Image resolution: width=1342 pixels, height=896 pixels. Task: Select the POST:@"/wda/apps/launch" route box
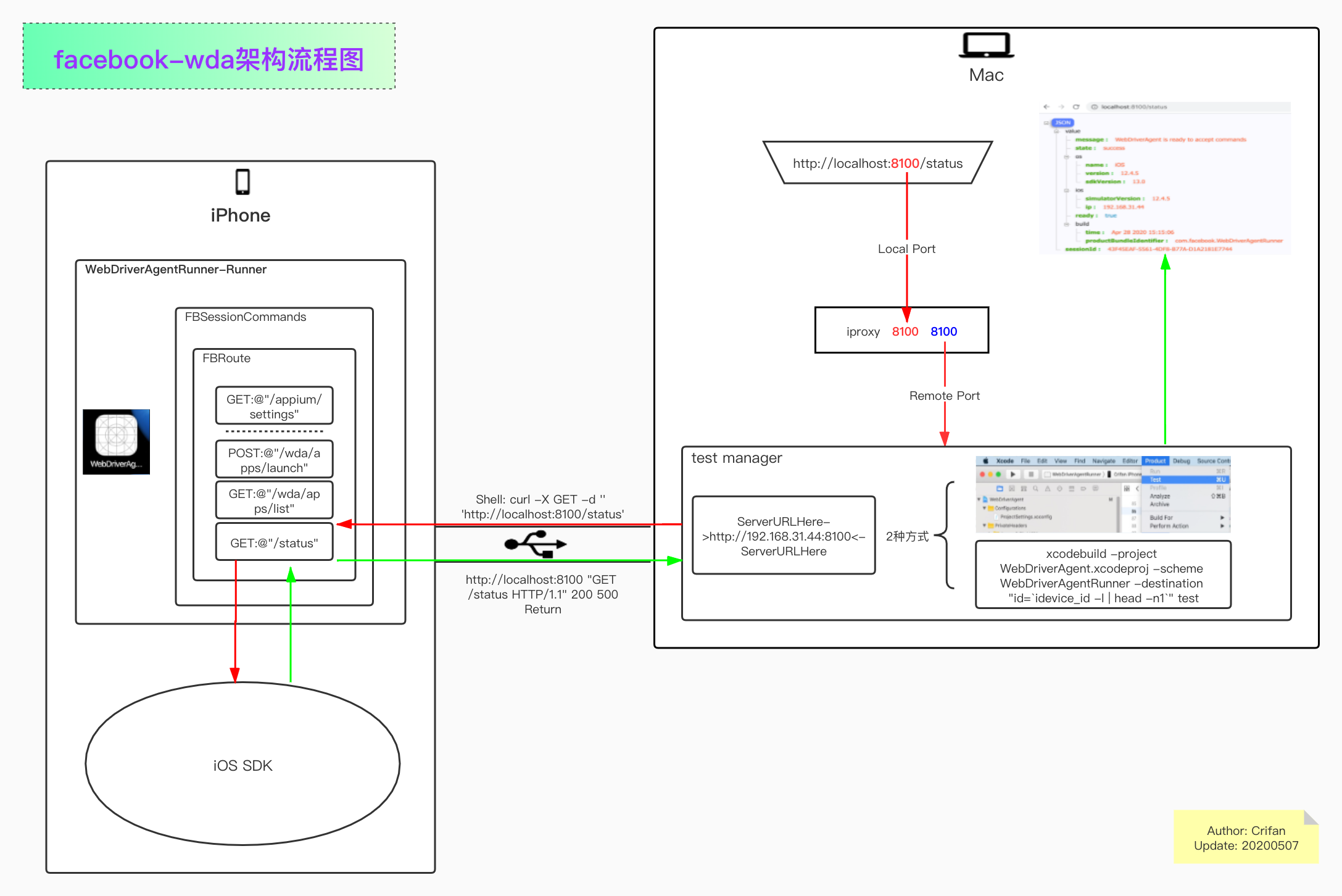[x=274, y=459]
